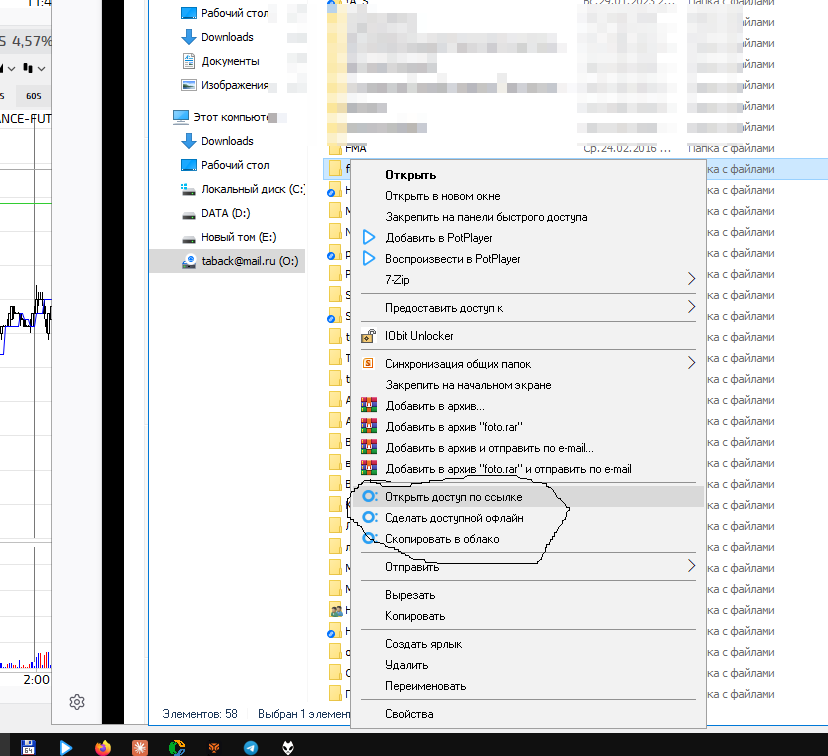Choose Переименовать in the context menu

click(x=528, y=686)
